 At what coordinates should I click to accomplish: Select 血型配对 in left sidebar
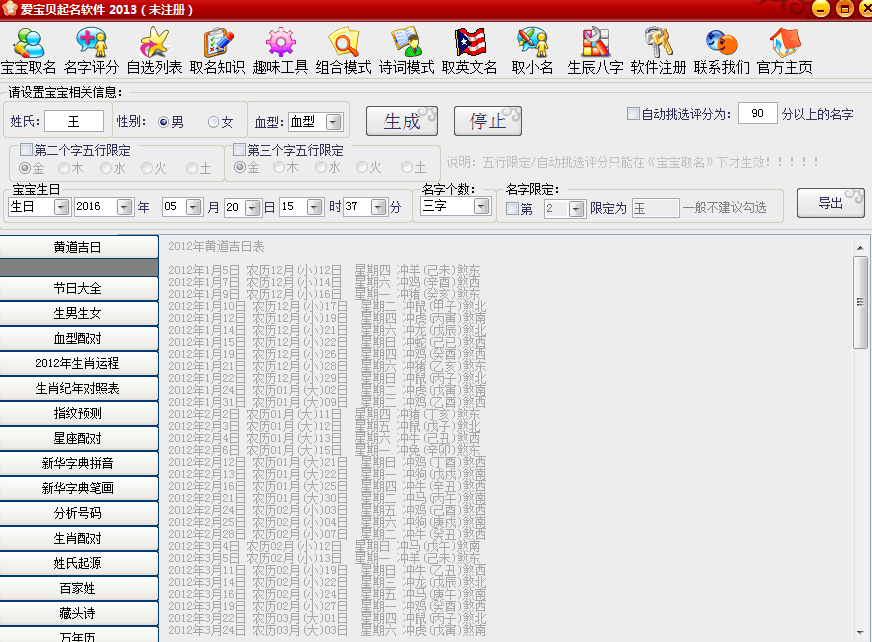[x=79, y=338]
